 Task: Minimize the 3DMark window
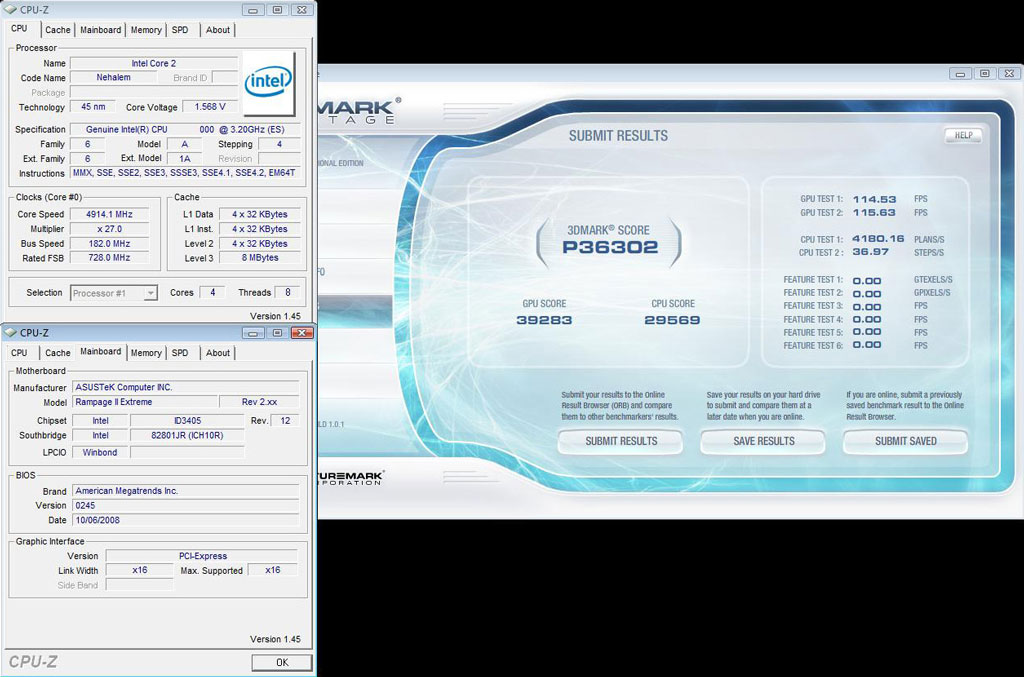[x=960, y=74]
